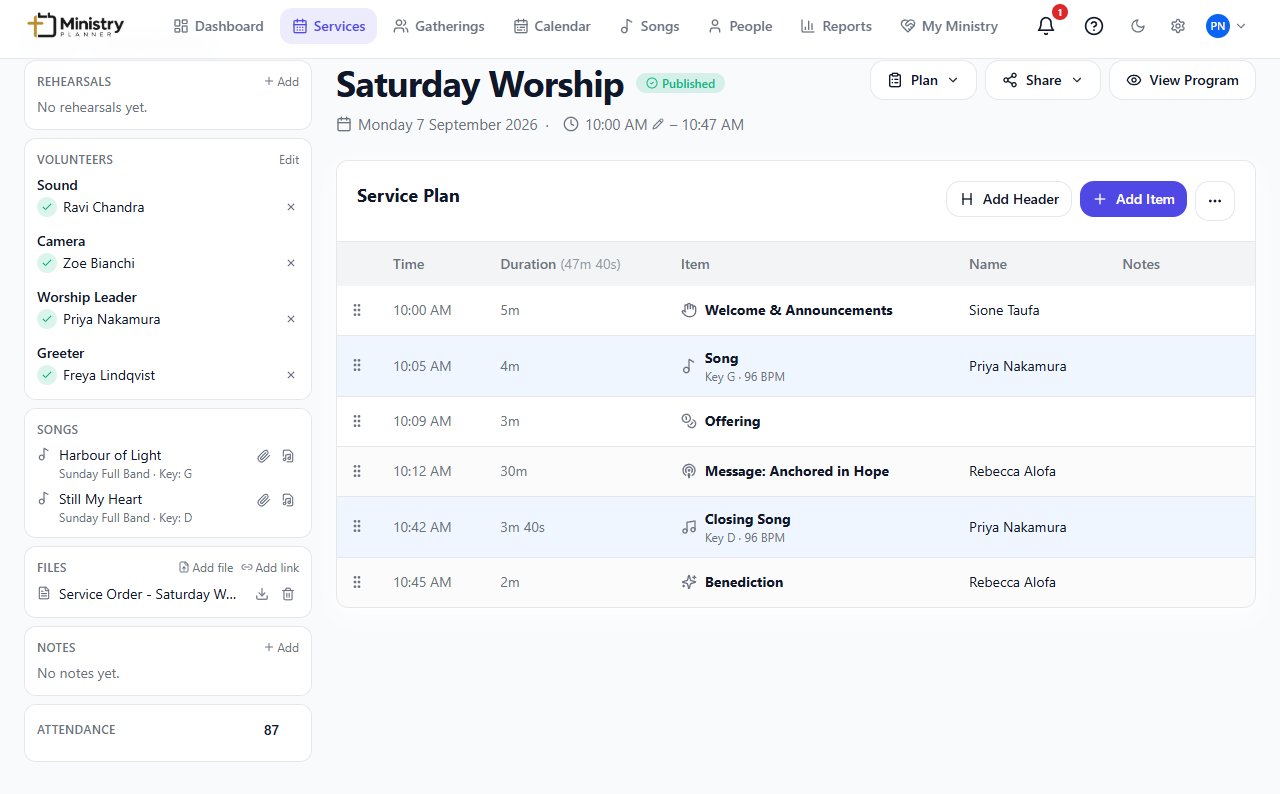This screenshot has width=1280, height=794.
Task: Open the Service Plan more options menu
Action: pos(1215,200)
